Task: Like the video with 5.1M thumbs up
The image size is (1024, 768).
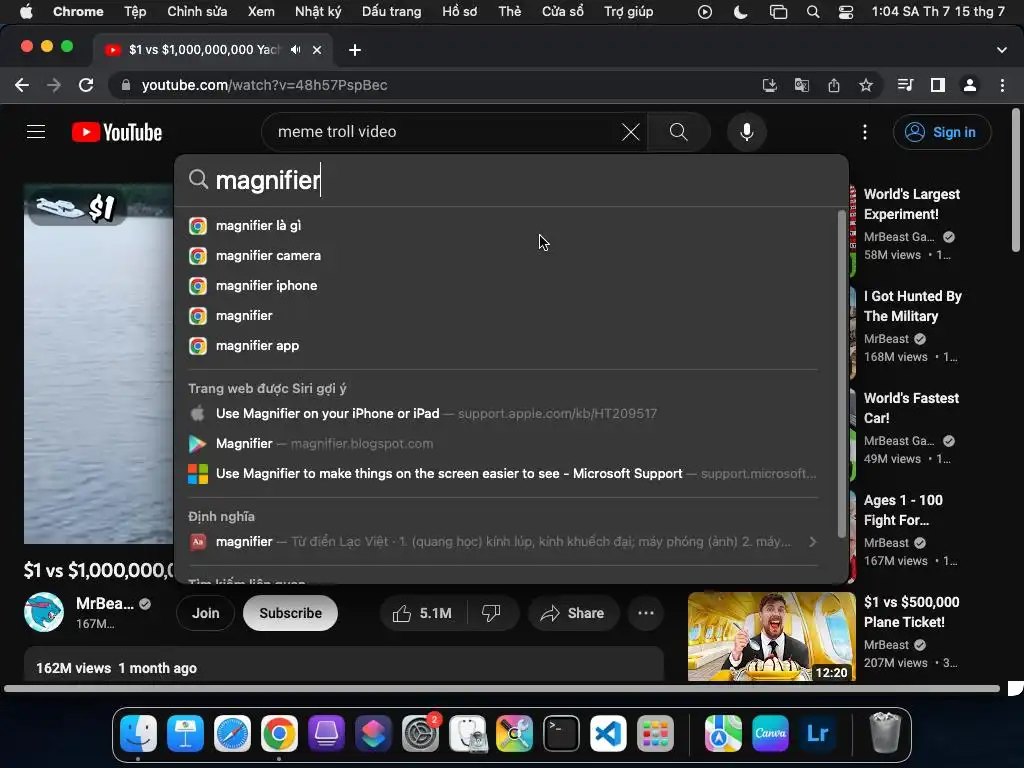Action: click(422, 613)
